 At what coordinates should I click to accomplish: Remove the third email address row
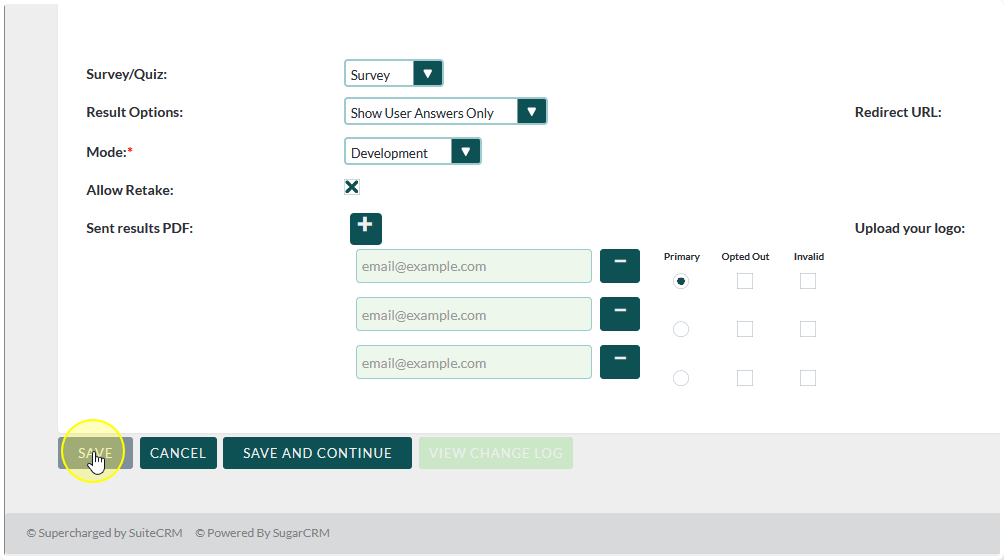620,362
